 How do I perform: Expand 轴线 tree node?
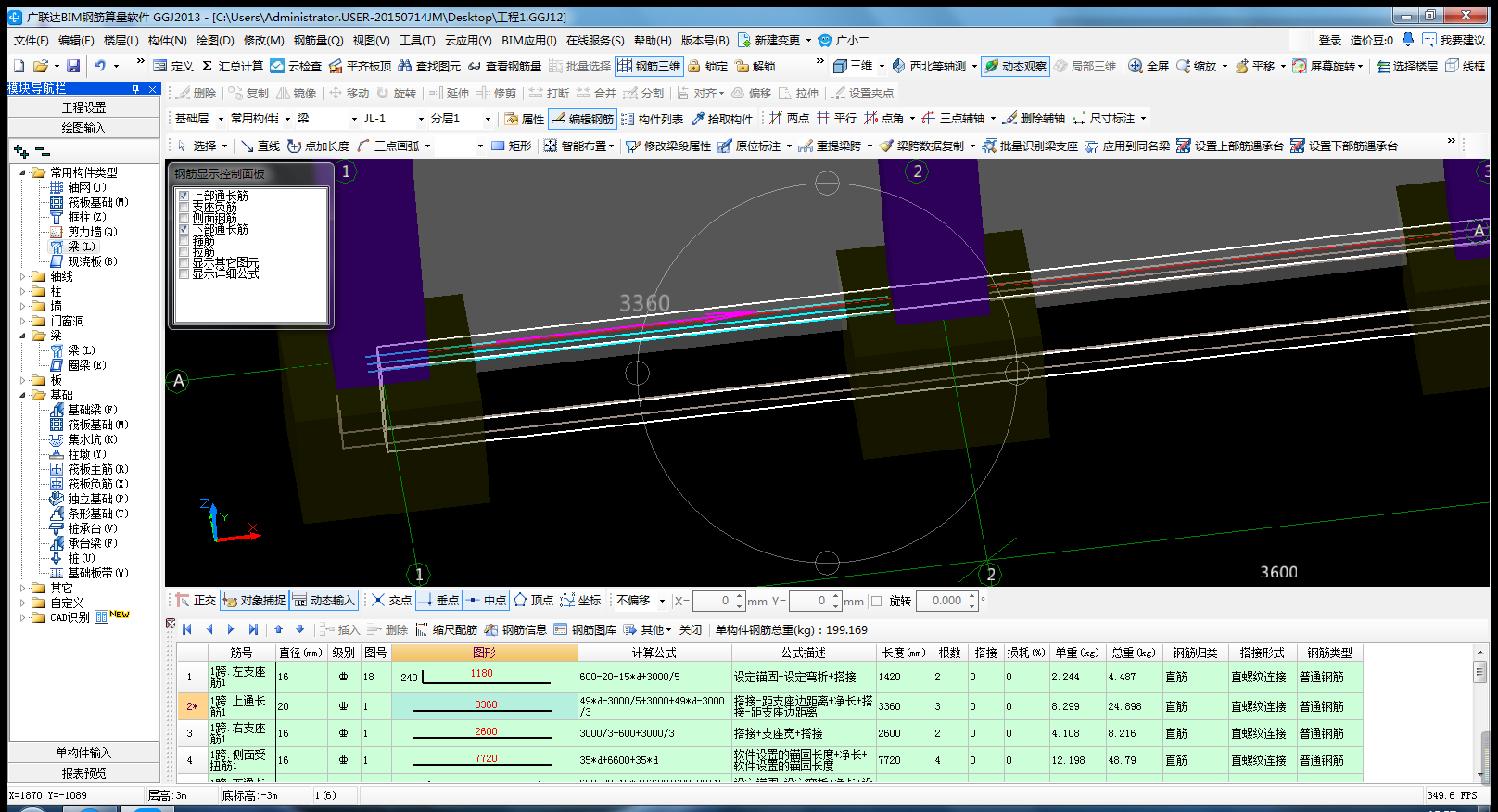point(23,276)
